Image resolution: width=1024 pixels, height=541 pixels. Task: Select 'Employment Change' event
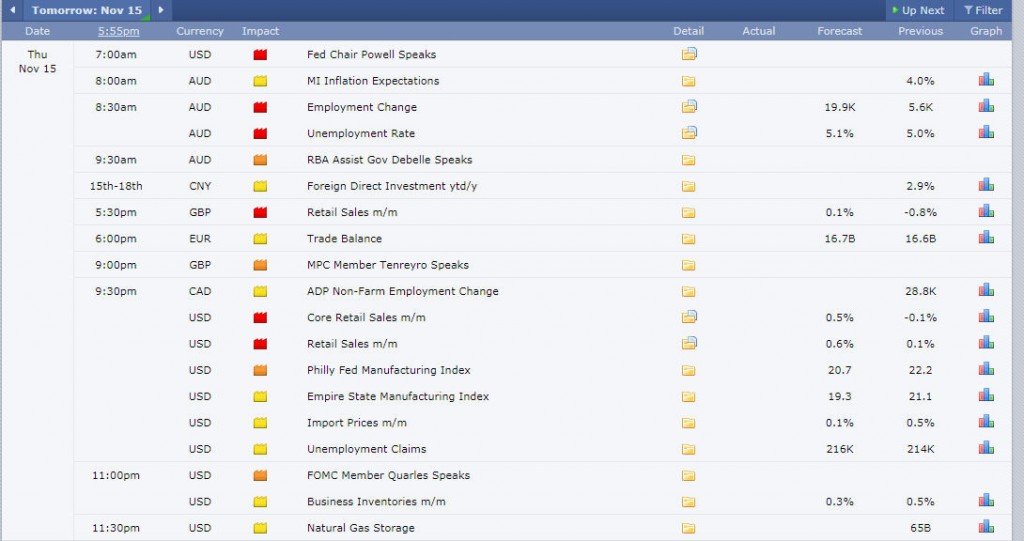coord(362,107)
